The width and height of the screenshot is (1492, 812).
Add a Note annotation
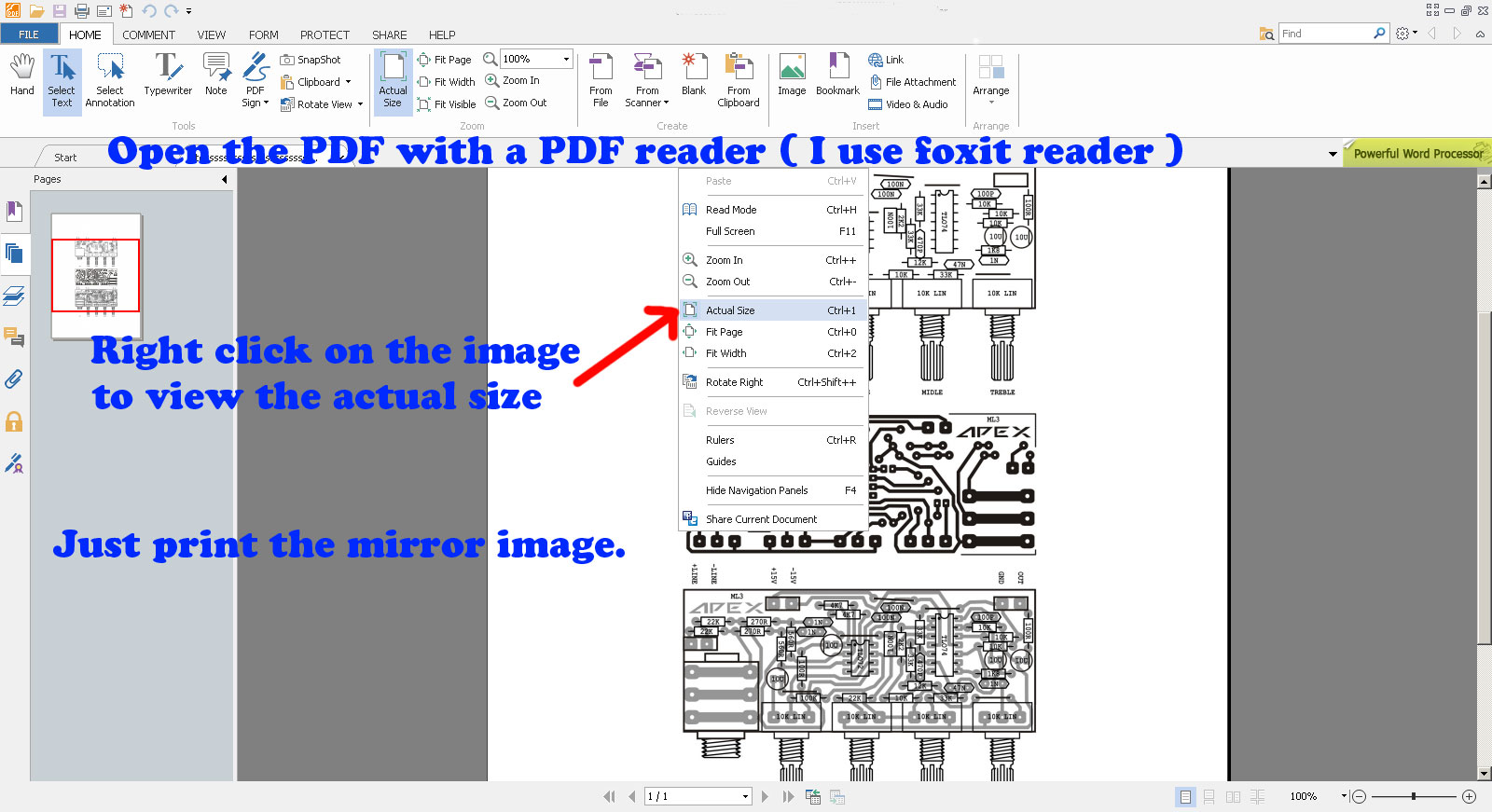[x=215, y=75]
